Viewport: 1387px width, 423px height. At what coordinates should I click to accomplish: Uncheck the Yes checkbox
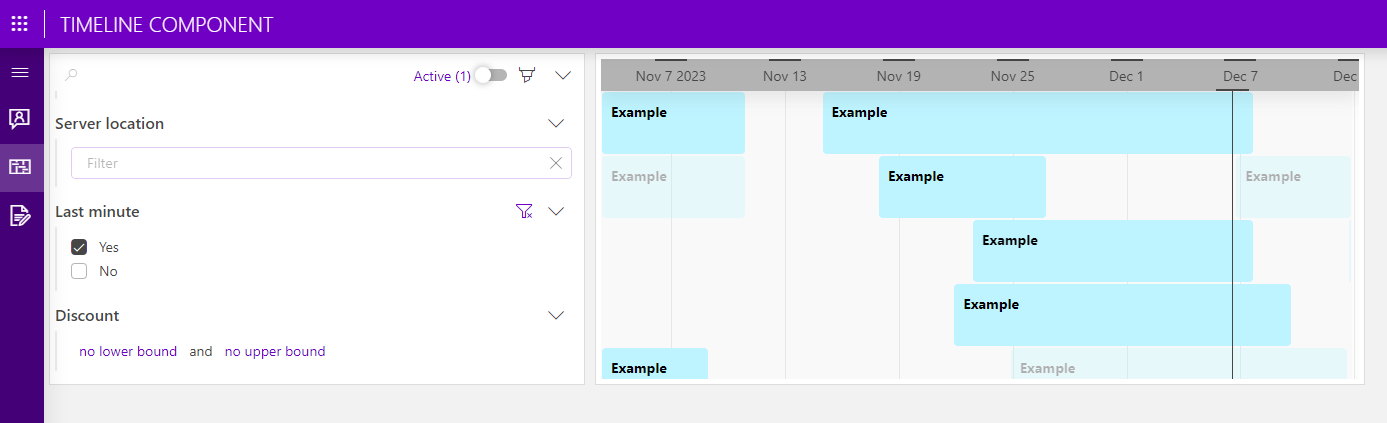79,247
